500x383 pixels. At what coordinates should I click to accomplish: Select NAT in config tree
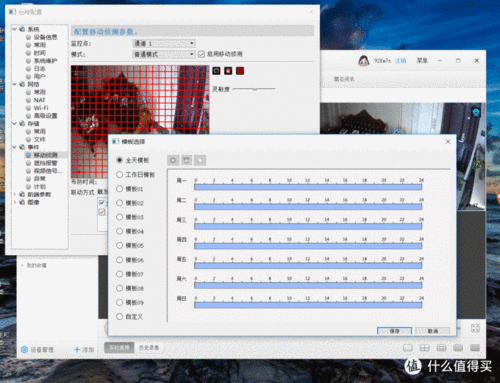point(39,100)
